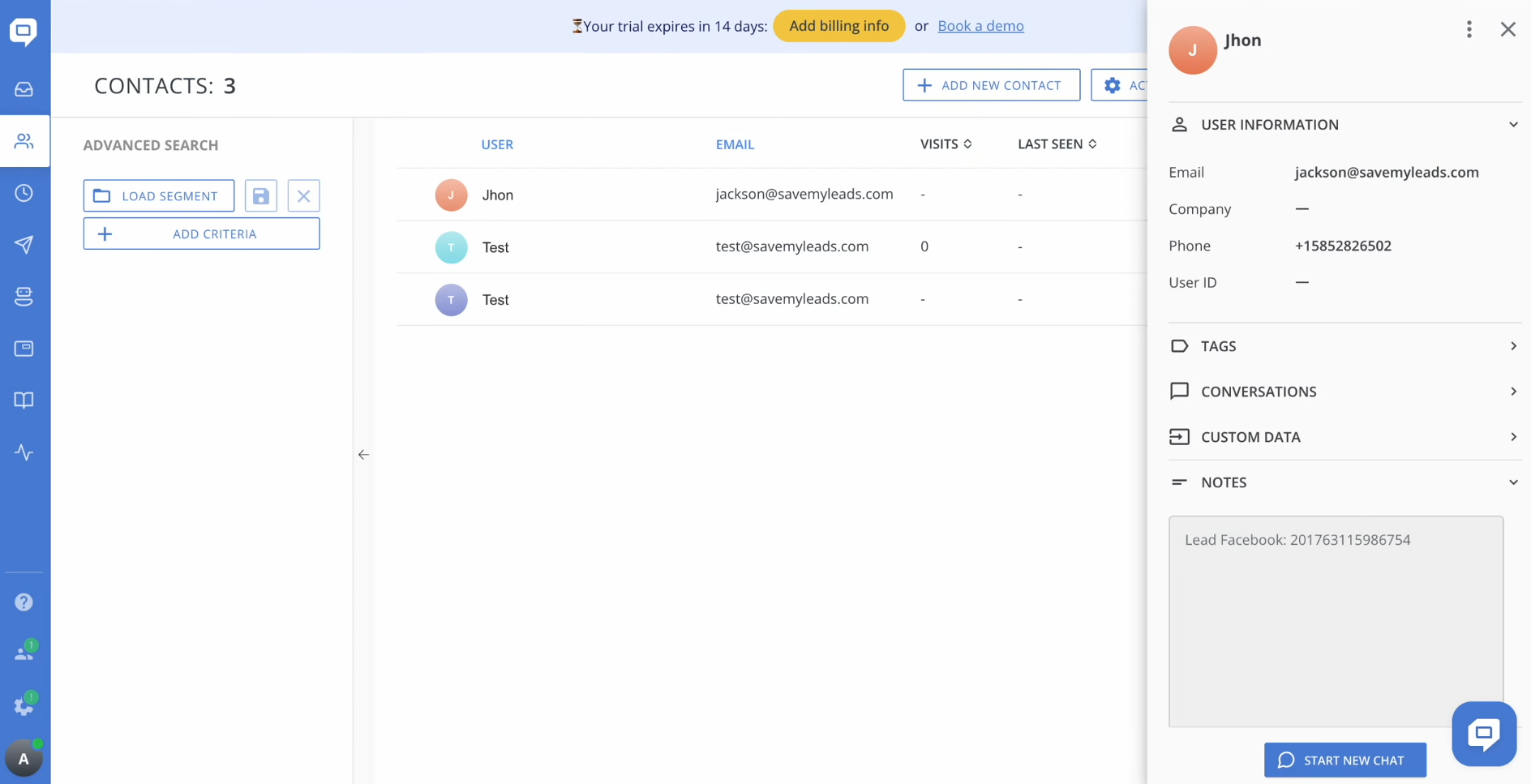This screenshot has height=784, width=1531.
Task: Open the Campaigns paper-plane icon
Action: coord(24,245)
